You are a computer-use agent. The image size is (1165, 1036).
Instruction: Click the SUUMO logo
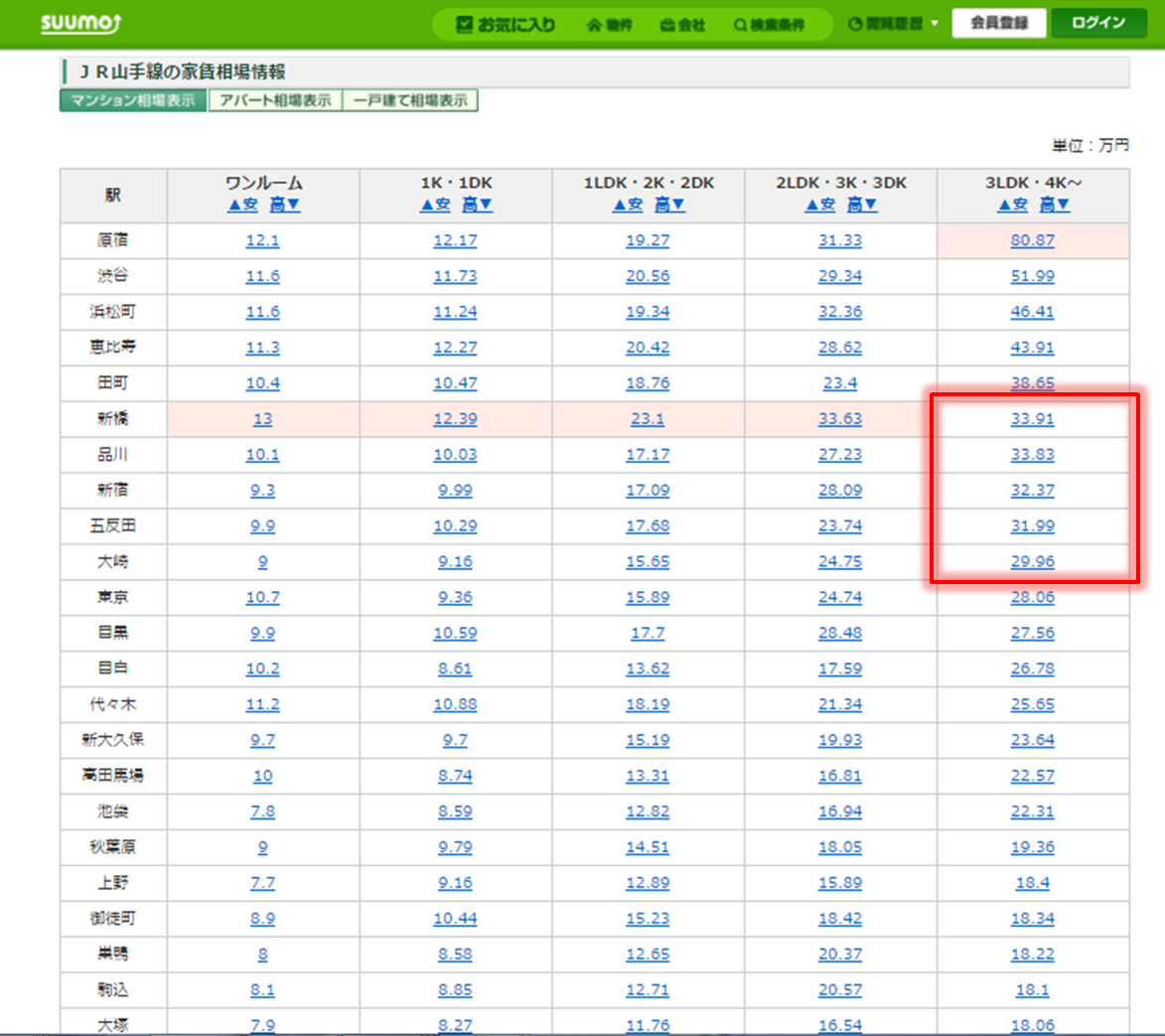[80, 23]
